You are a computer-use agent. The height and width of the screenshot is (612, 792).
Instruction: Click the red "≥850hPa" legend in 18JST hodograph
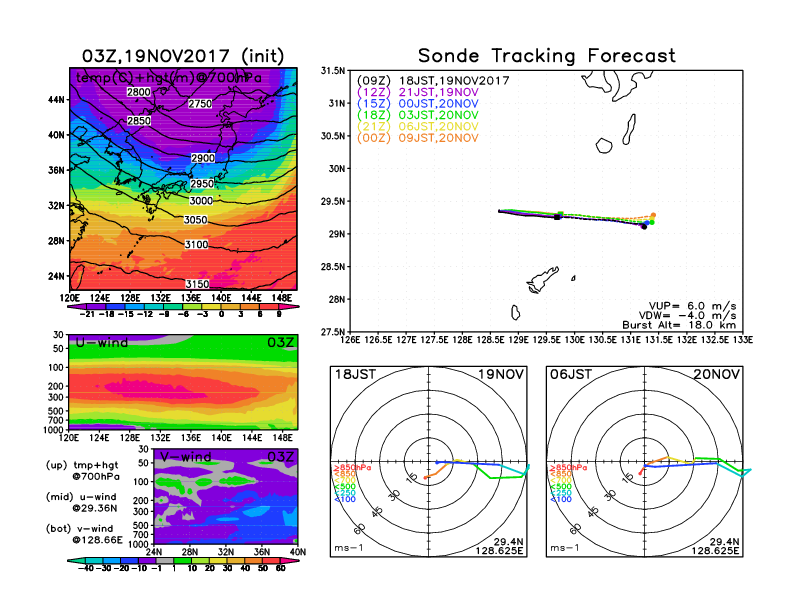pos(352,468)
